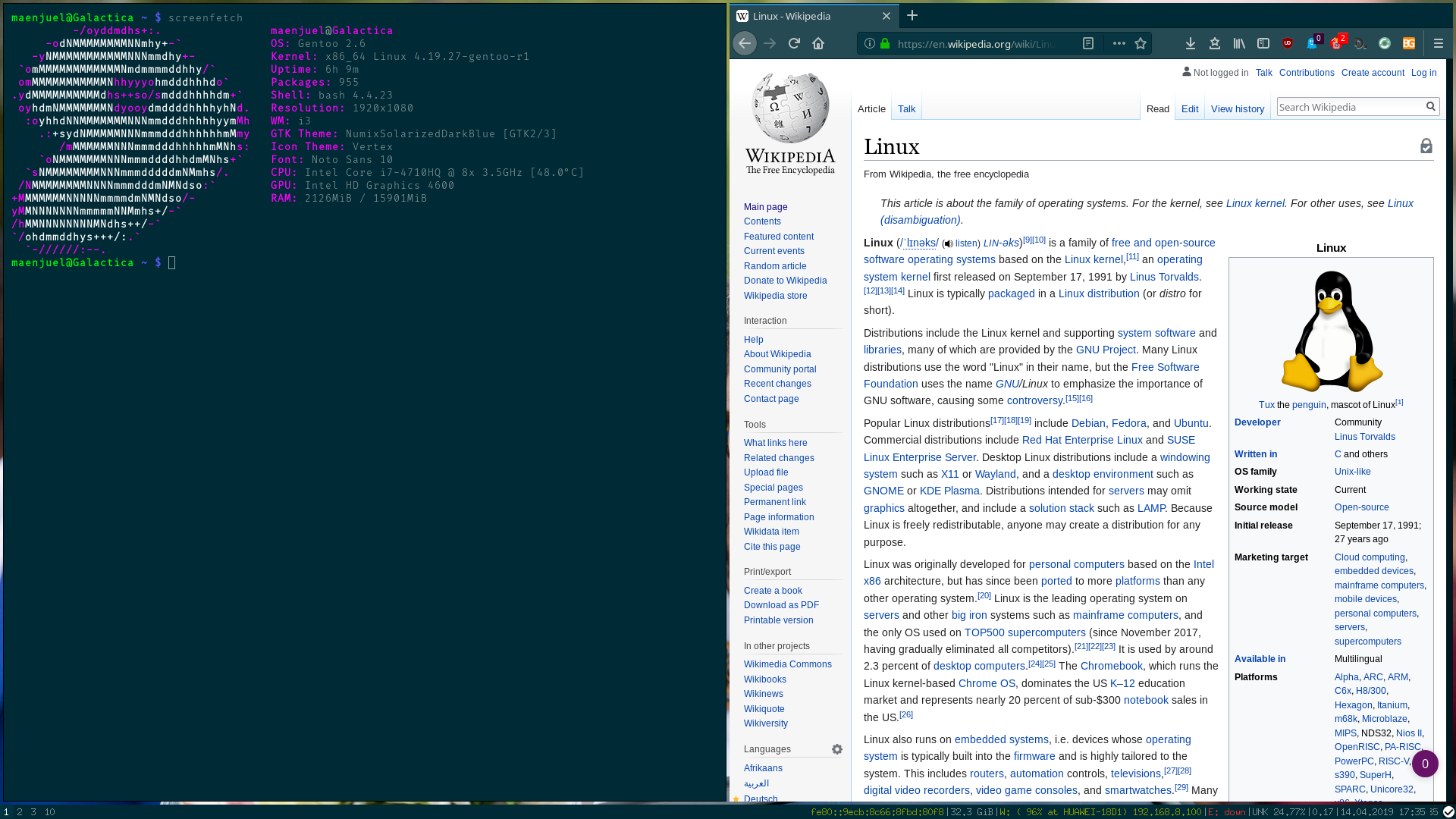Click the page protection padlock icon
The height and width of the screenshot is (819, 1456).
click(x=1426, y=146)
